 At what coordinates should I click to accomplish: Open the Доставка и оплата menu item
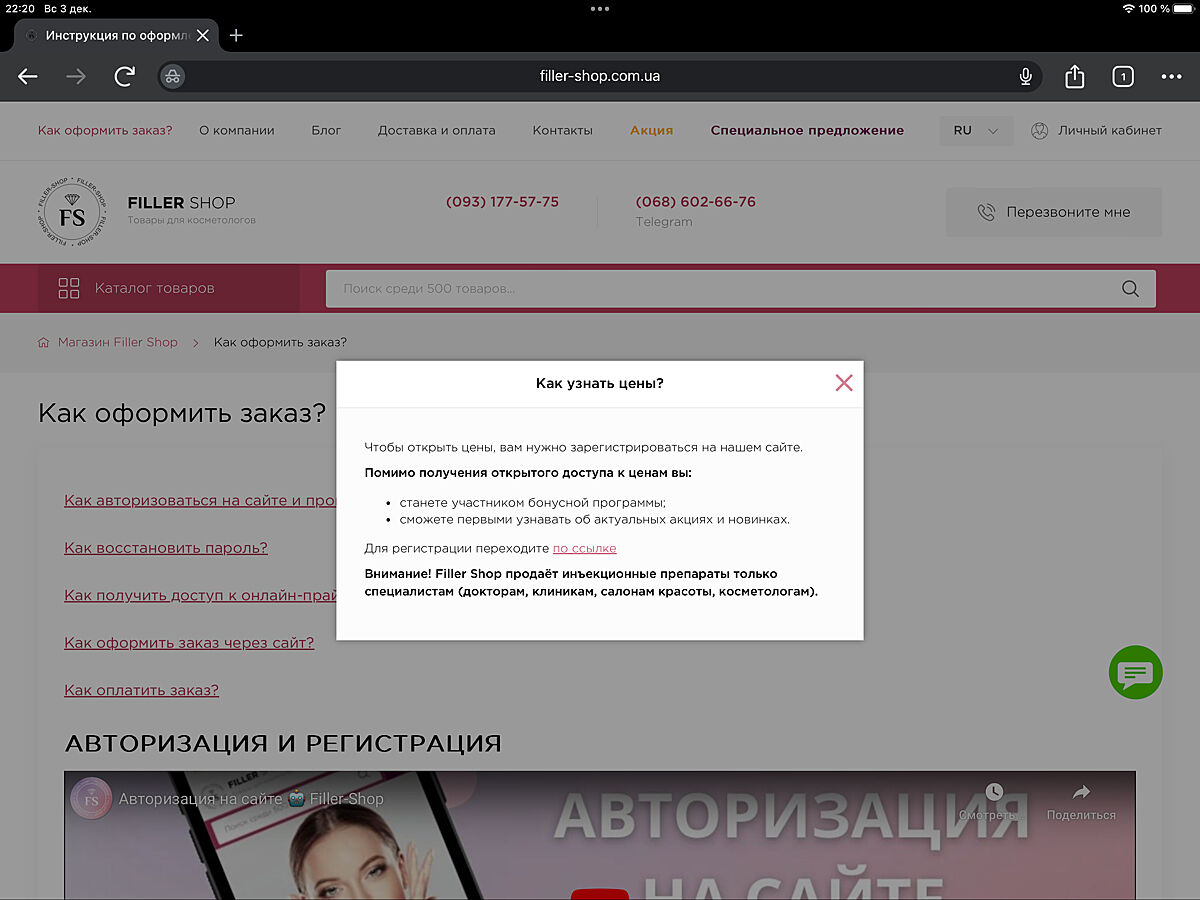pos(436,131)
